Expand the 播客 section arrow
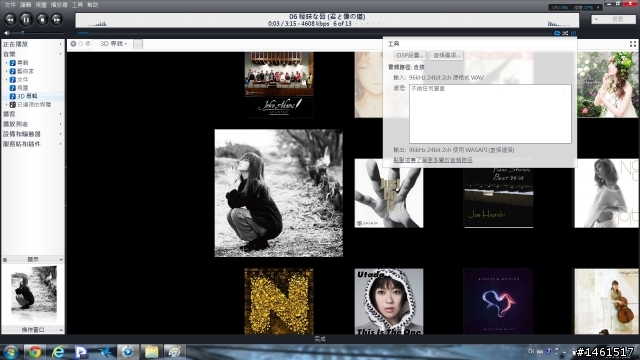640x360 pixels. point(60,114)
